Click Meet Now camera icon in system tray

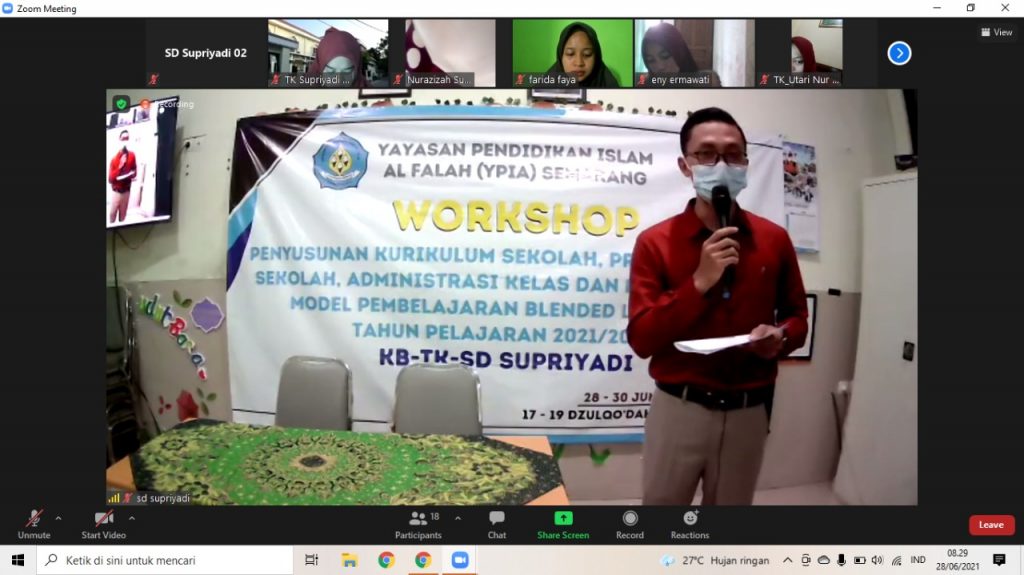pyautogui.click(x=806, y=560)
